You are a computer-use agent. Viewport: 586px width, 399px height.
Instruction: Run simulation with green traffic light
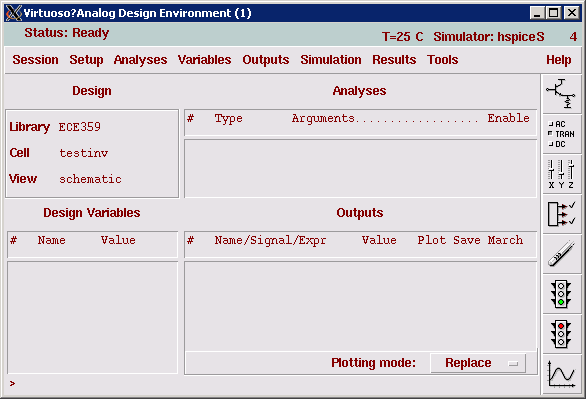coord(561,294)
